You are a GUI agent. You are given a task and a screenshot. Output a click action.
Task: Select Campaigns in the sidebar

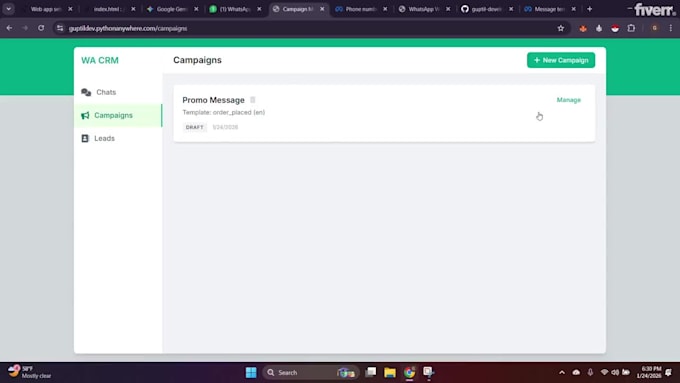pyautogui.click(x=118, y=115)
